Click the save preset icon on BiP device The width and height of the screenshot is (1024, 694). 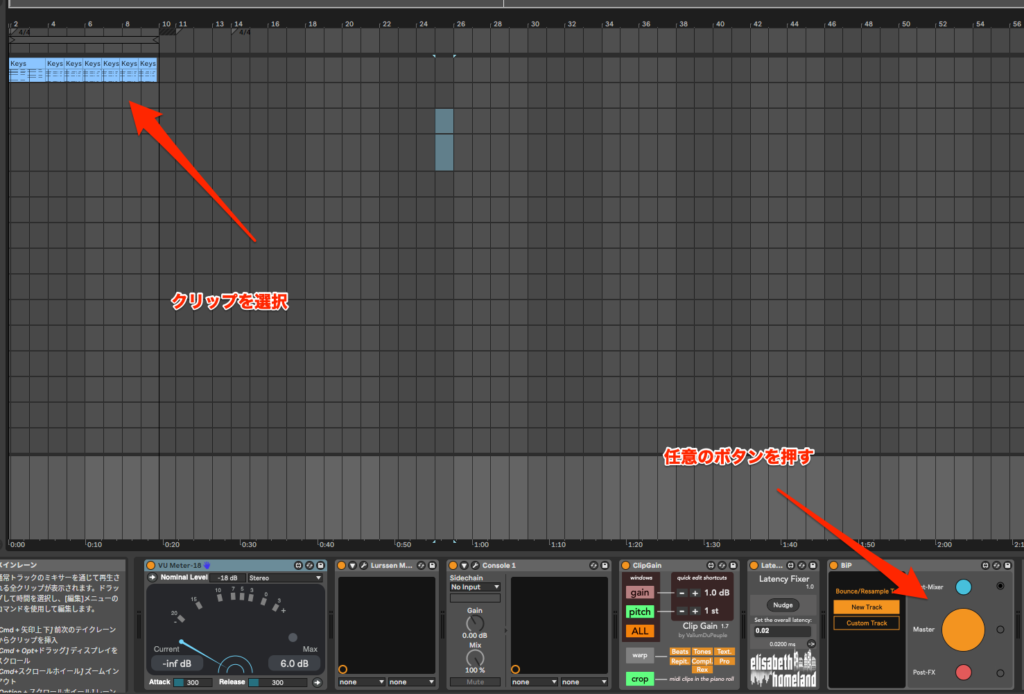[x=1008, y=565]
